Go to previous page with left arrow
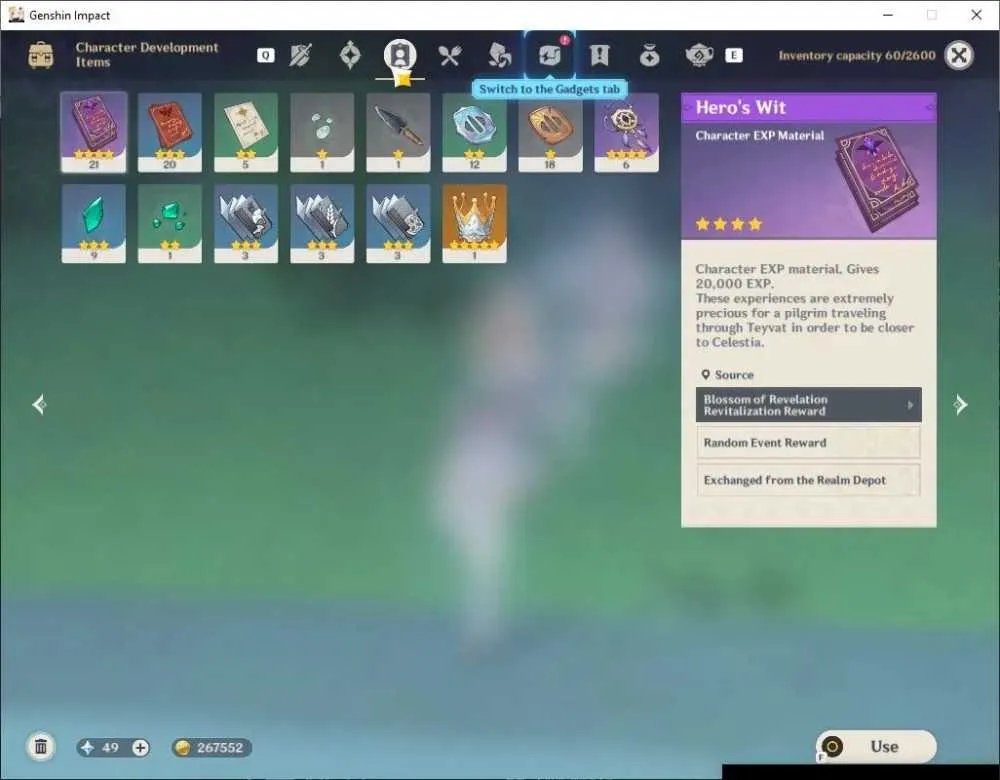The width and height of the screenshot is (1000, 780). coord(39,404)
